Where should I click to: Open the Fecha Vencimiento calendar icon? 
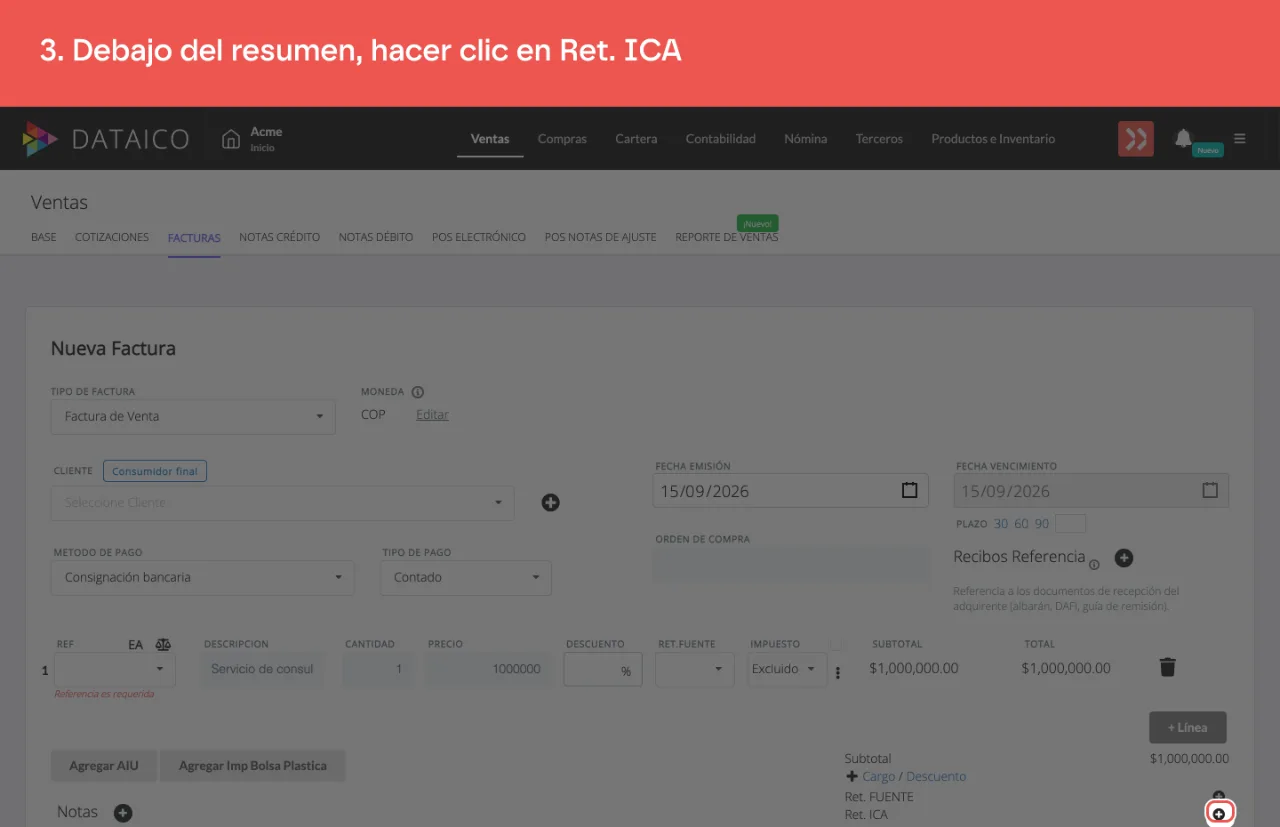coord(1210,490)
